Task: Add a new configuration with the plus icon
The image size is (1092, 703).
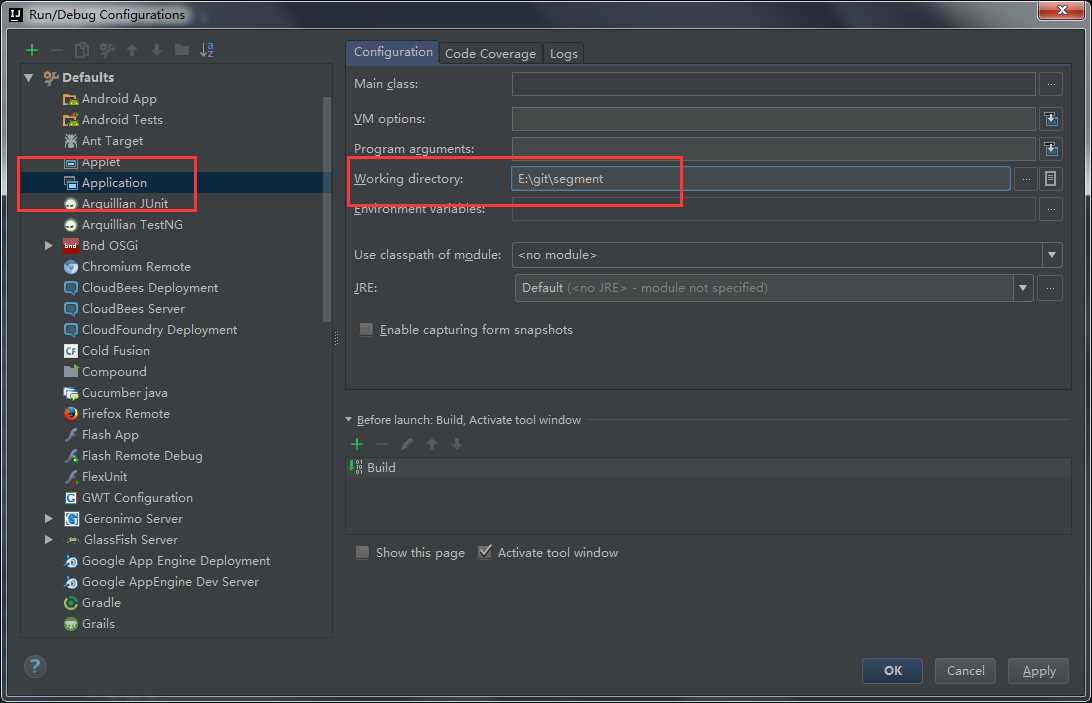Action: [32, 50]
